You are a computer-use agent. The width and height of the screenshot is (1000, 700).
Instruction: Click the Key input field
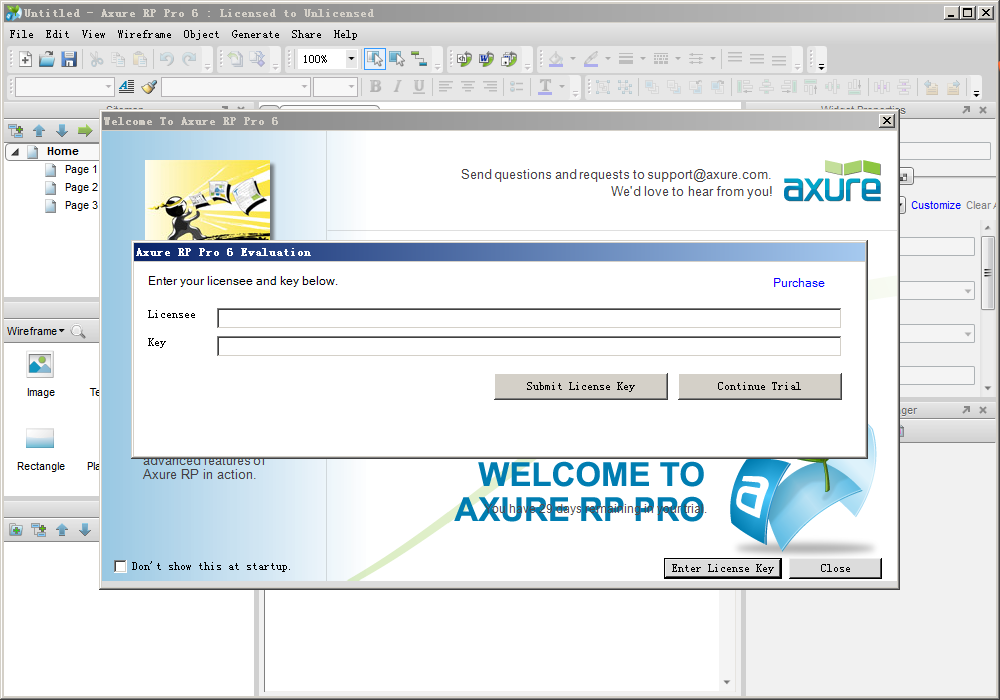point(529,346)
